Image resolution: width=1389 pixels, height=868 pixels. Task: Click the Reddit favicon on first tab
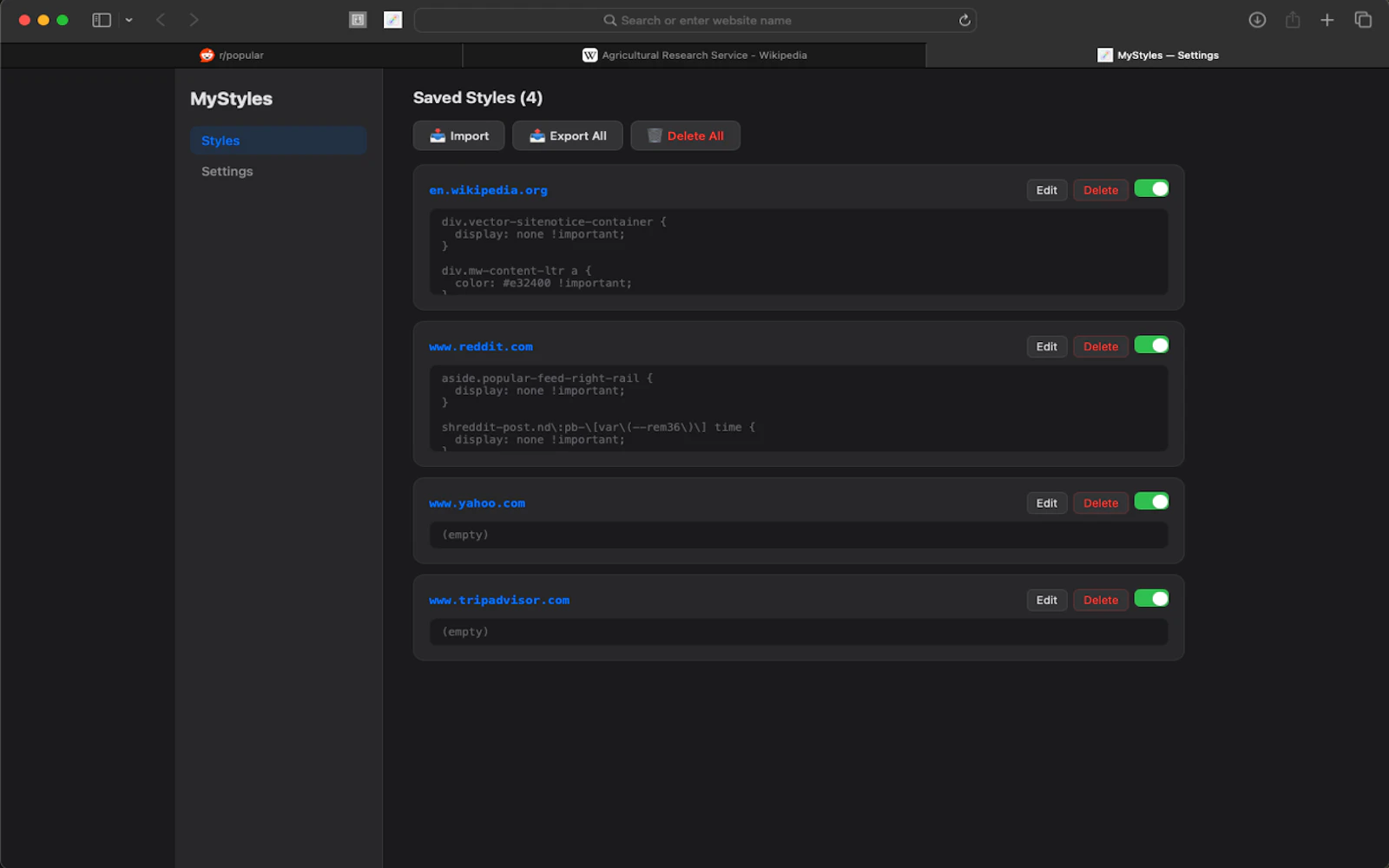[x=207, y=55]
